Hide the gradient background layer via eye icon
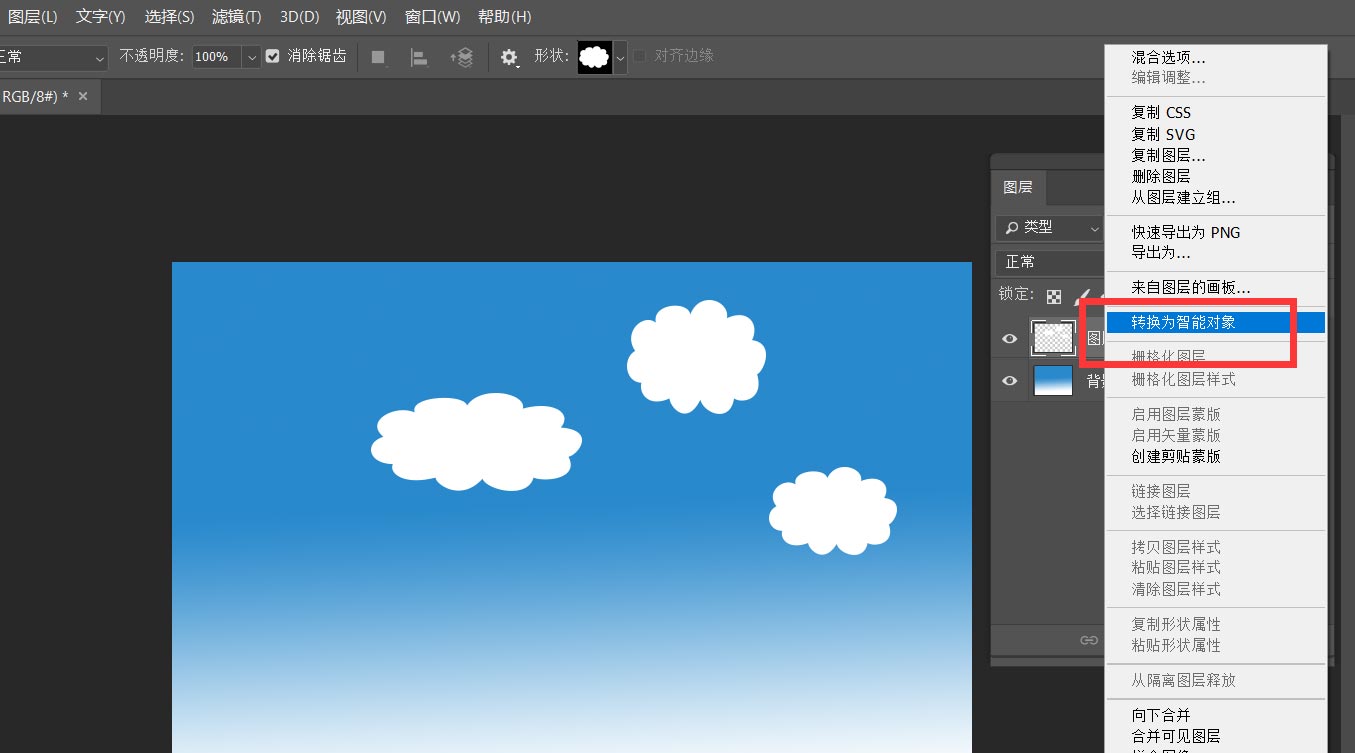 click(x=1010, y=381)
